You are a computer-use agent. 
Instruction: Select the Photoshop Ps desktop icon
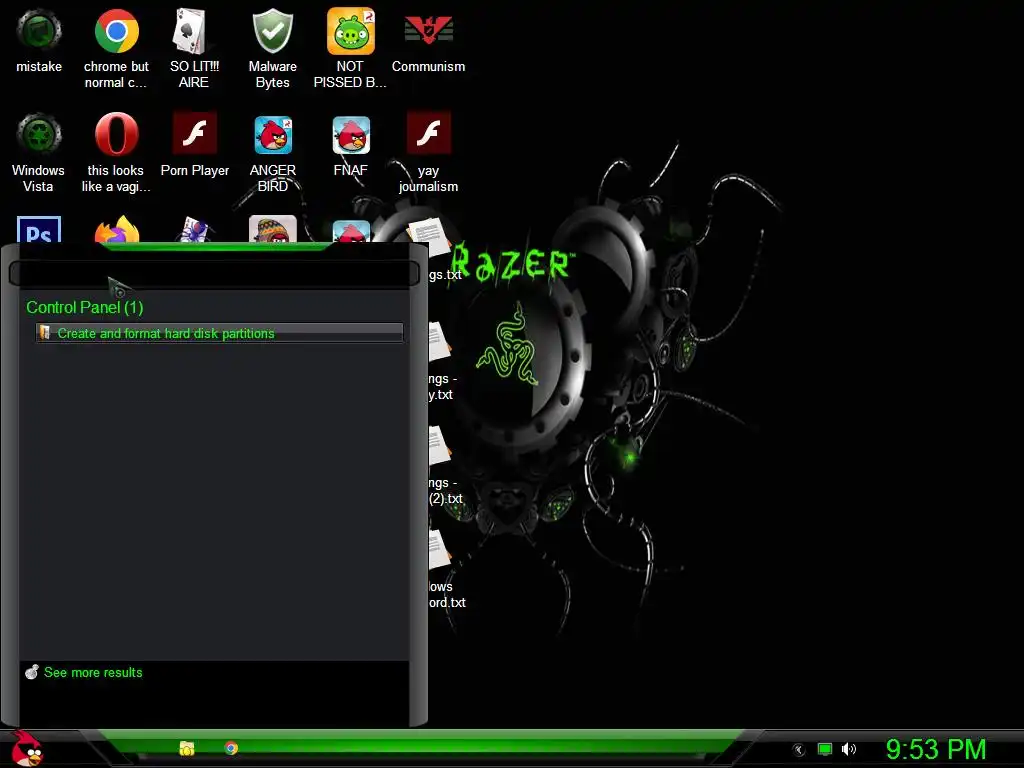39,230
